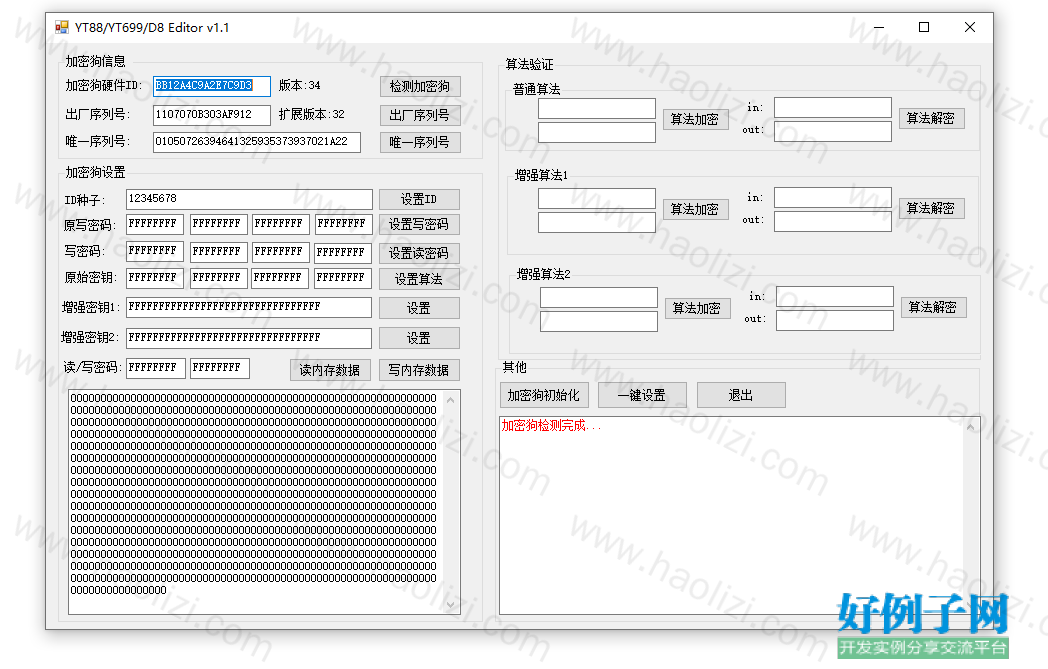Click the 写内存数据 button
The width and height of the screenshot is (1048, 669).
point(419,370)
